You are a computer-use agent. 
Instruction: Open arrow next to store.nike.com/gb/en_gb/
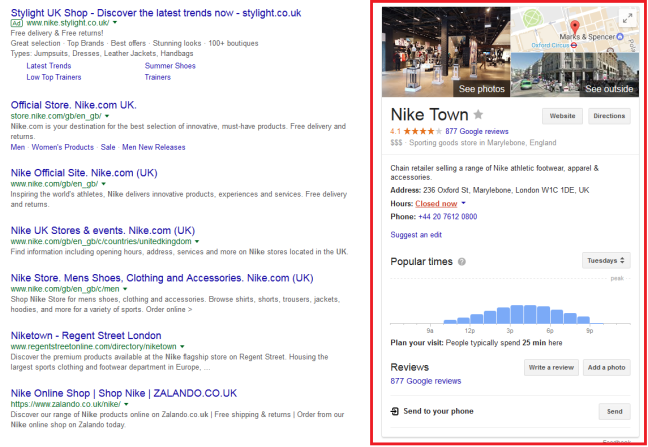click(x=107, y=116)
